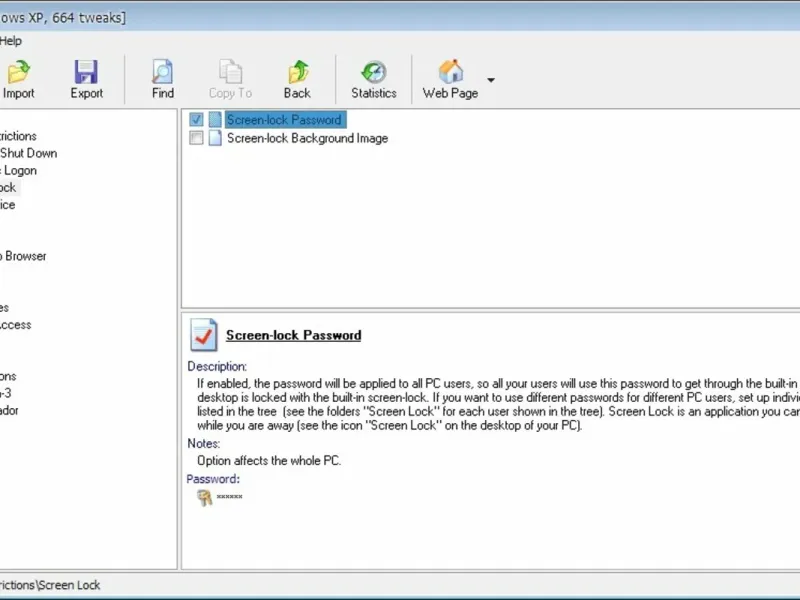Image resolution: width=800 pixels, height=600 pixels.
Task: Click the Screen-lock Password heading link
Action: pos(293,335)
